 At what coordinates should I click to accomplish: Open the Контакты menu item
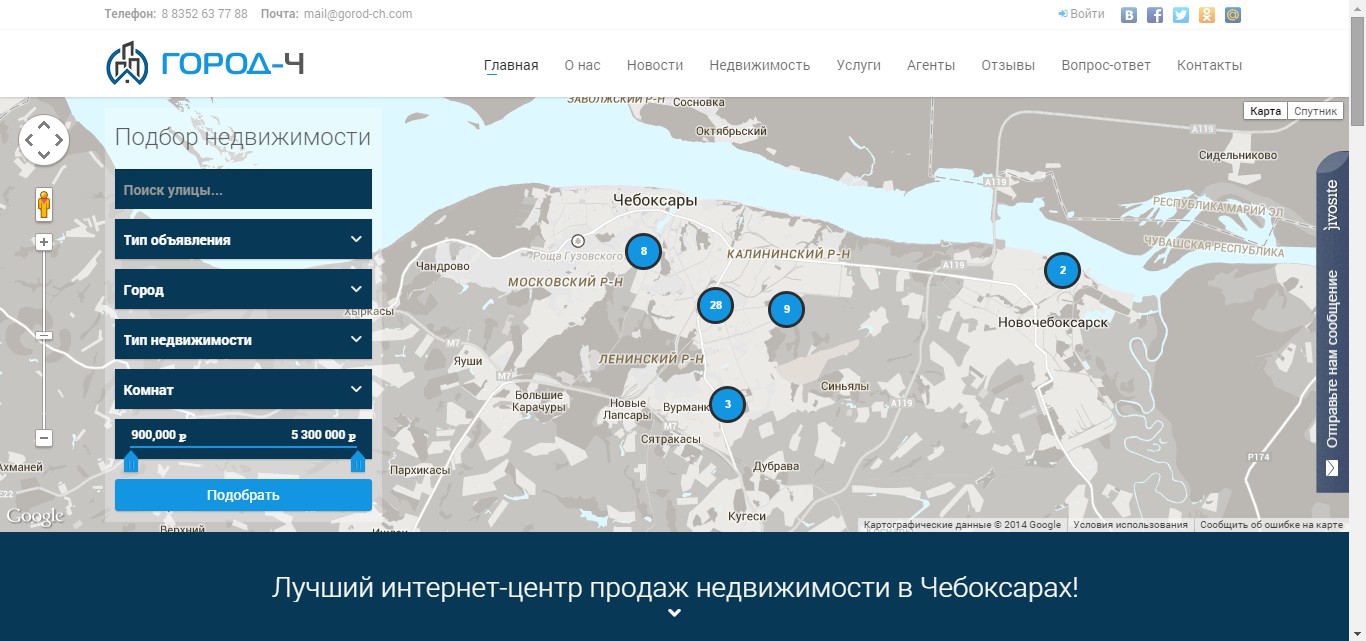1210,65
